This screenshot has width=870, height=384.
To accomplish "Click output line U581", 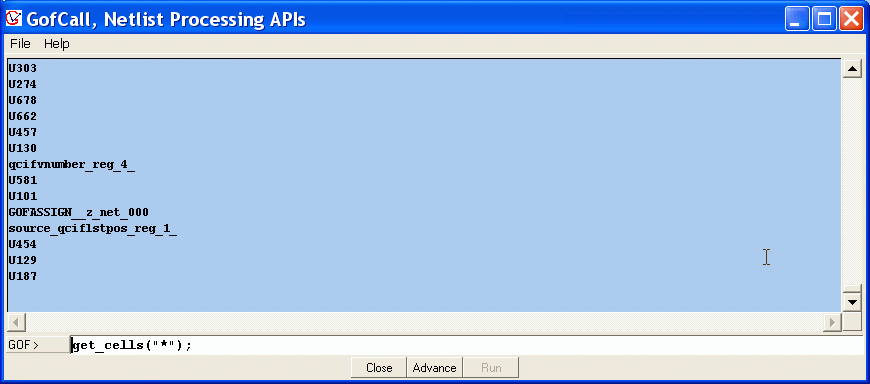I will point(23,180).
